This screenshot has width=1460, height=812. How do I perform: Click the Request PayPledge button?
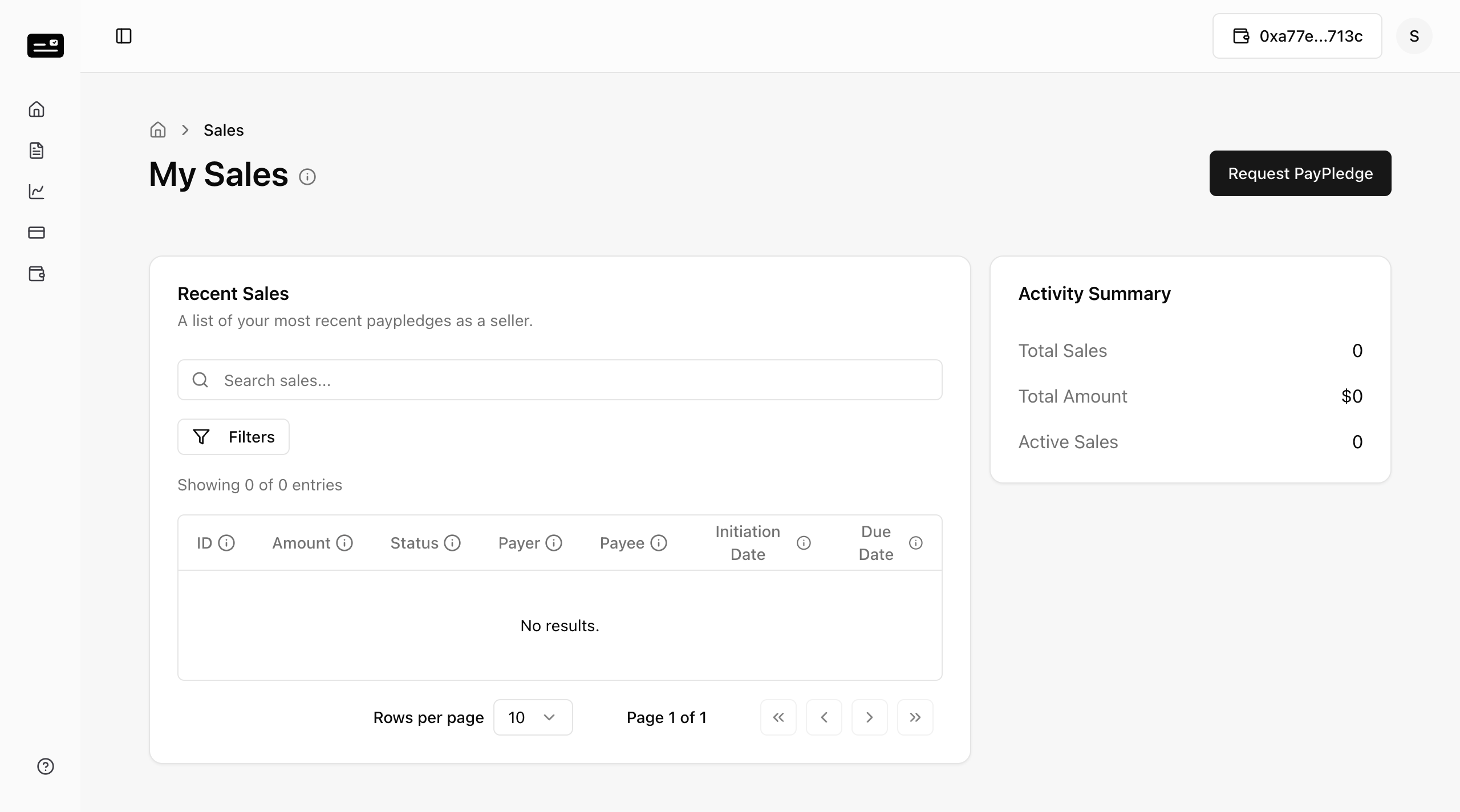(1300, 173)
